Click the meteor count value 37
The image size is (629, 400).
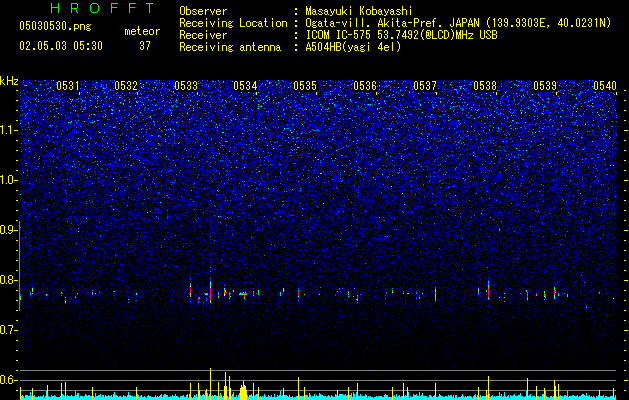click(145, 46)
